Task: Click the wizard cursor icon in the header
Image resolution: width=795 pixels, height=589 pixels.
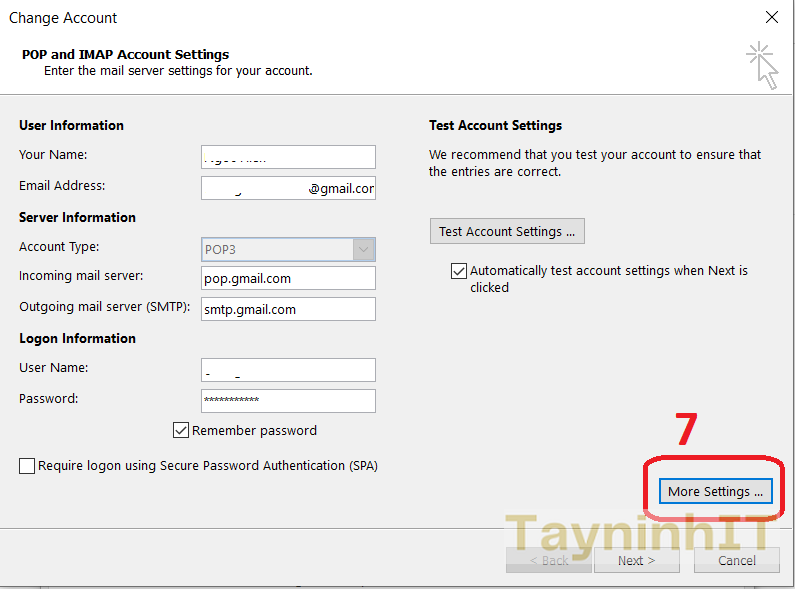Action: coord(762,64)
